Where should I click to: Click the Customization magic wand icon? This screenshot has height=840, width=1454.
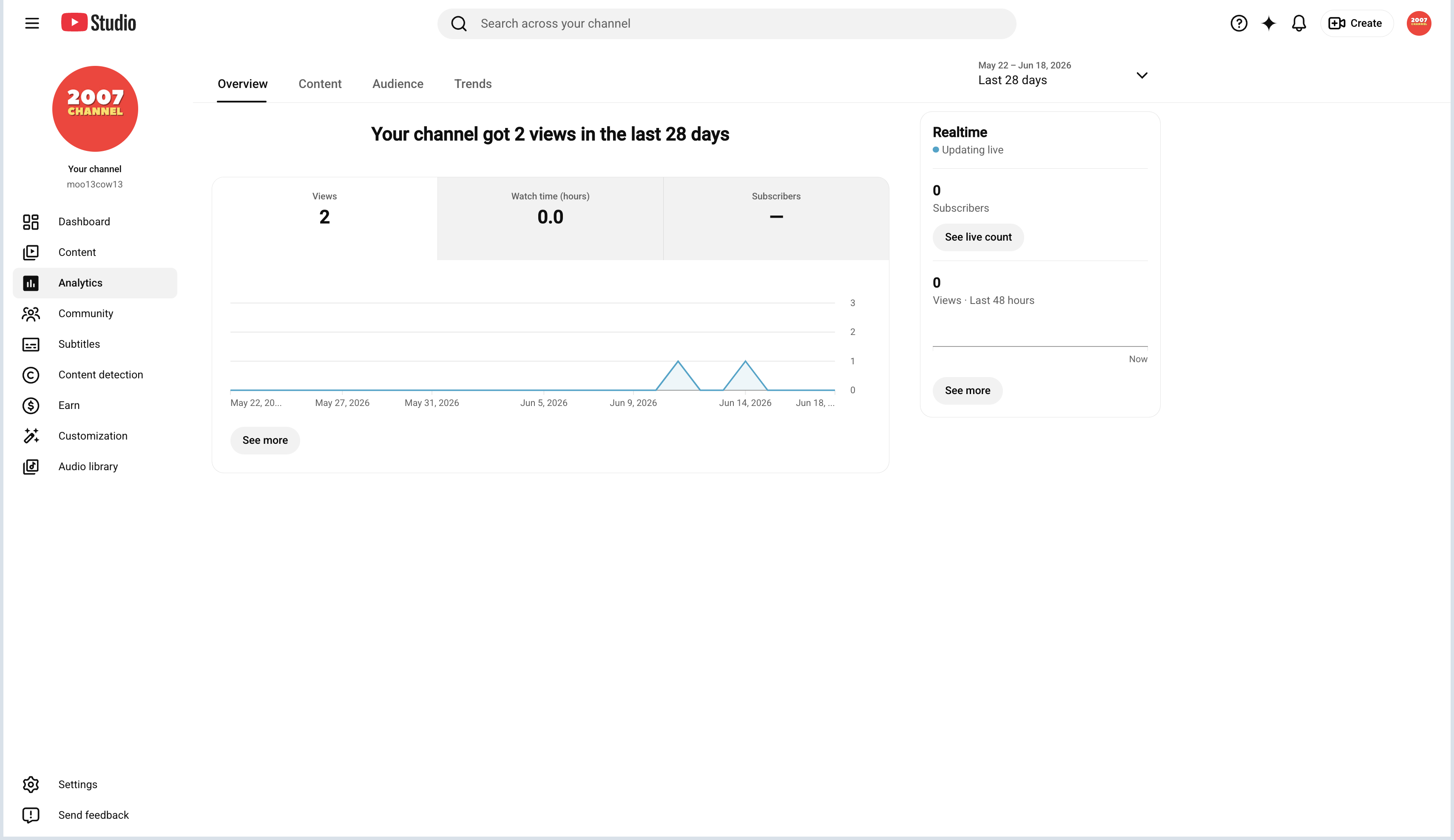tap(31, 436)
